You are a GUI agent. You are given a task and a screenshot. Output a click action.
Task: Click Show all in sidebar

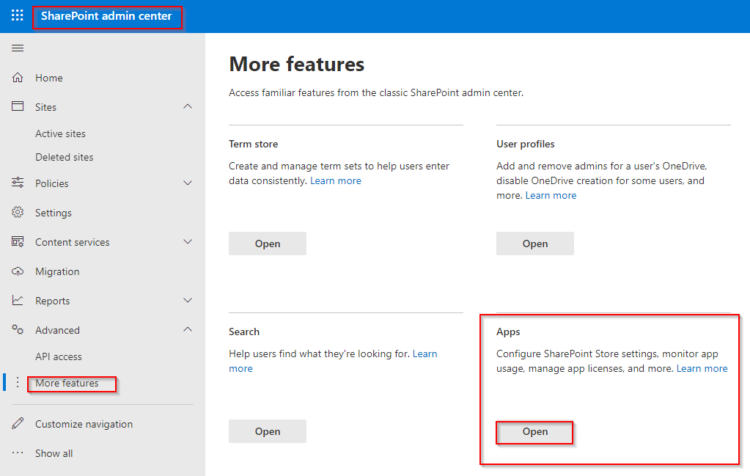[x=53, y=453]
